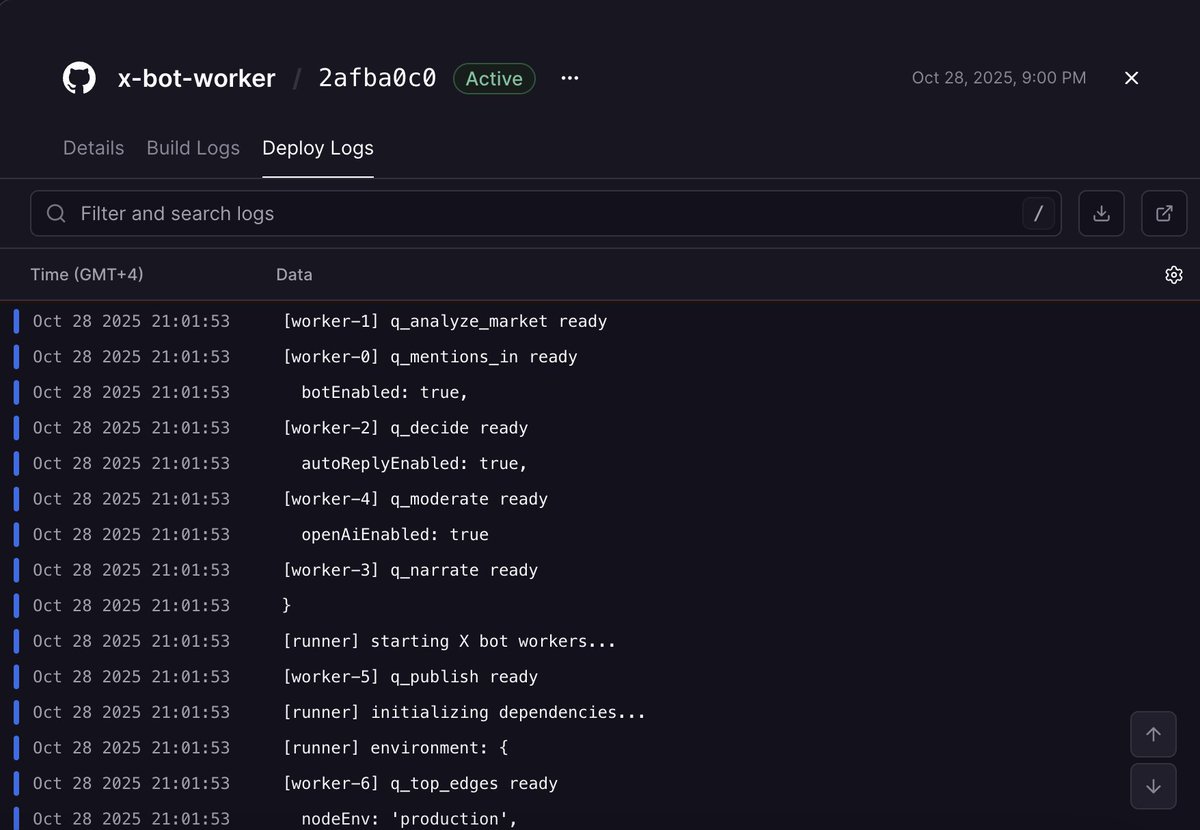Select the Deploy Logs tab
This screenshot has height=830, width=1200.
318,148
